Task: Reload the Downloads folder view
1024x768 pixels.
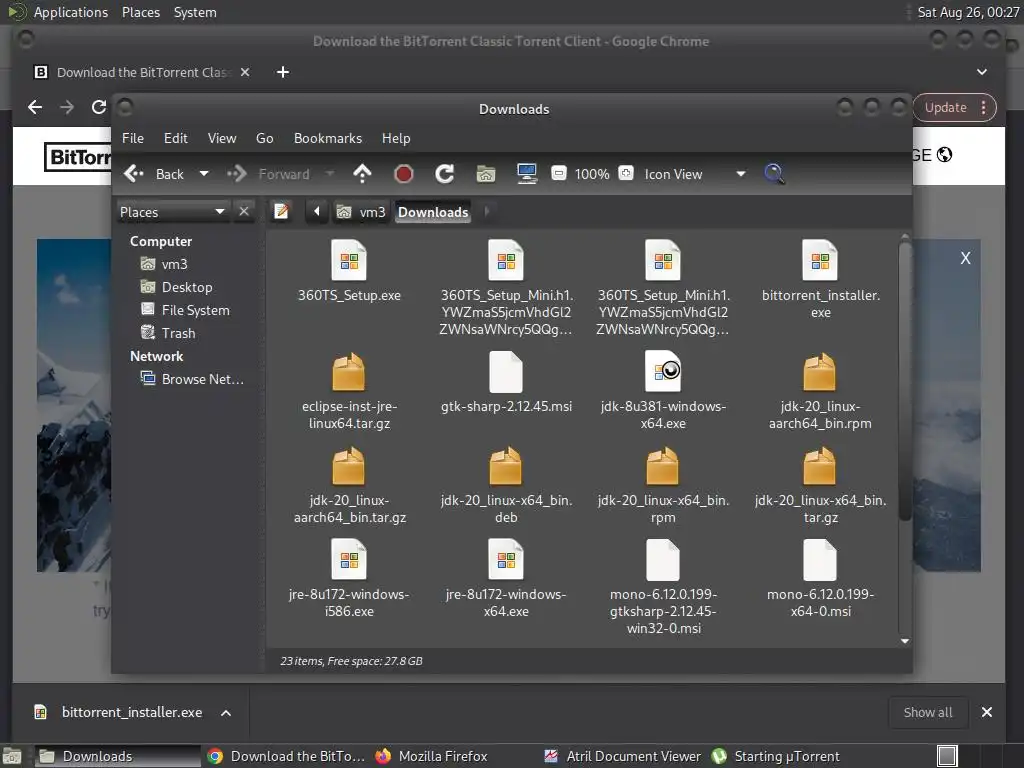Action: pos(445,174)
